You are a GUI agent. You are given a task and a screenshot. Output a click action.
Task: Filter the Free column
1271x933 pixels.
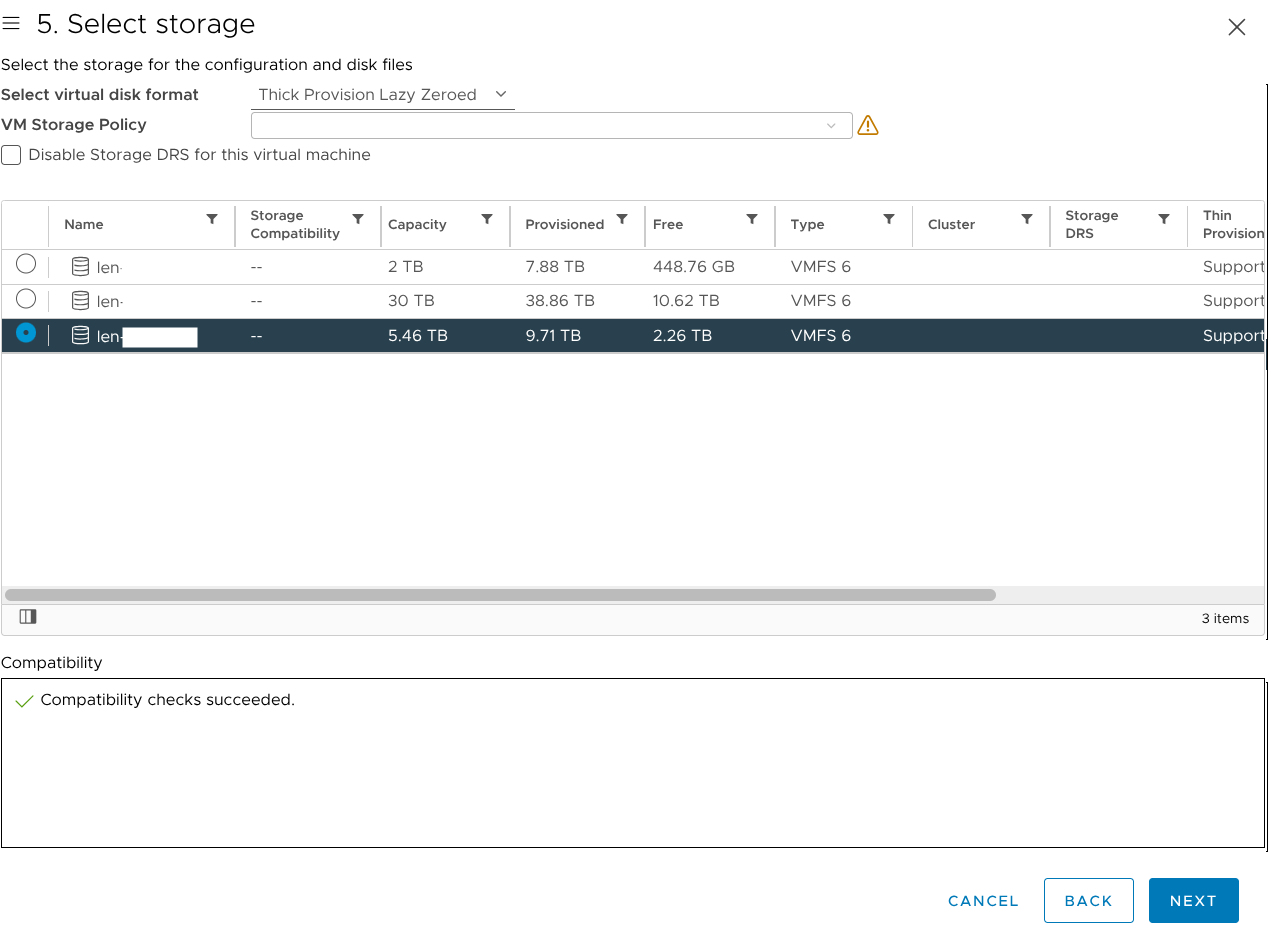point(751,219)
